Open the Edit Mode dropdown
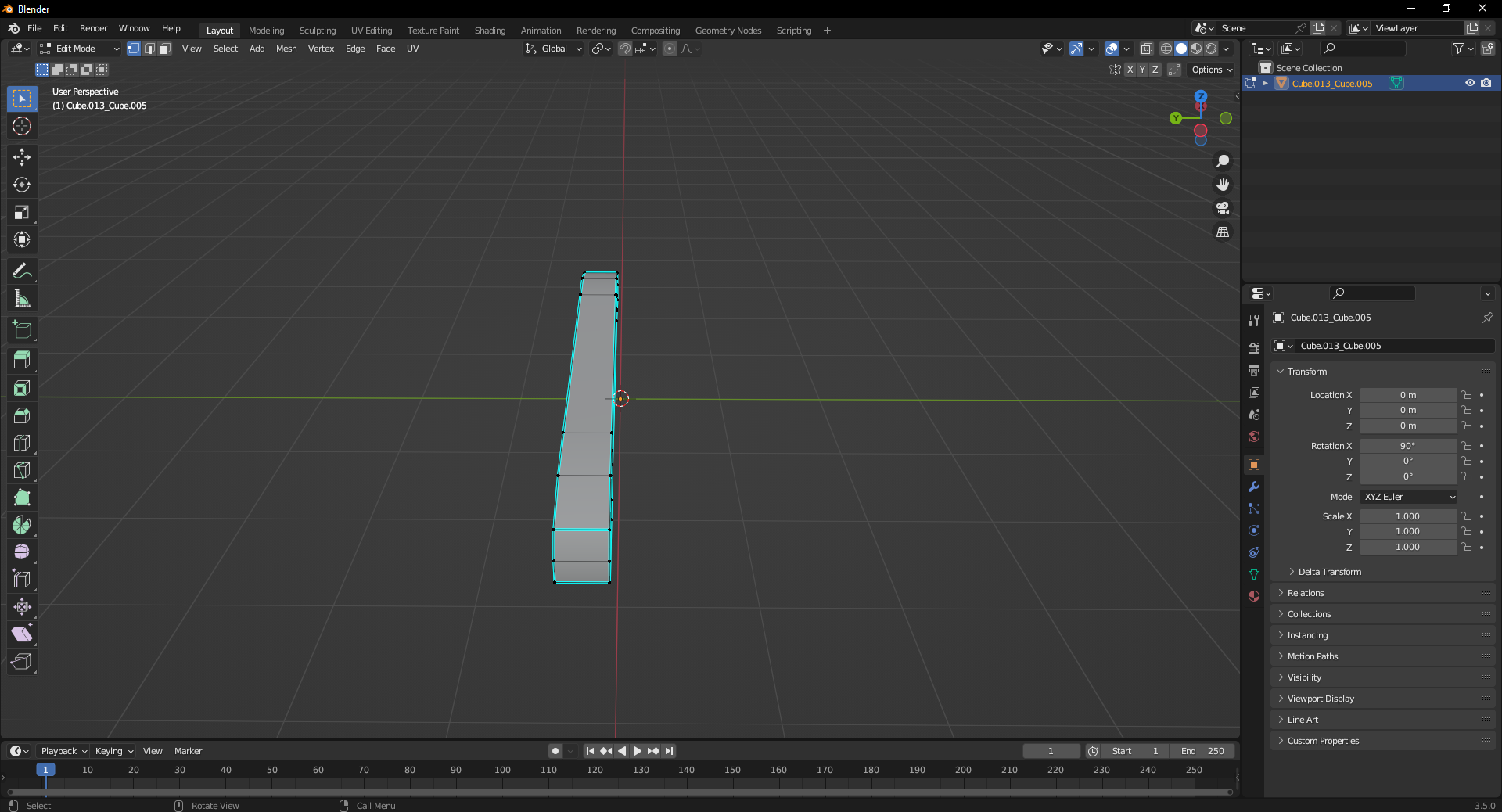1502x812 pixels. (78, 49)
